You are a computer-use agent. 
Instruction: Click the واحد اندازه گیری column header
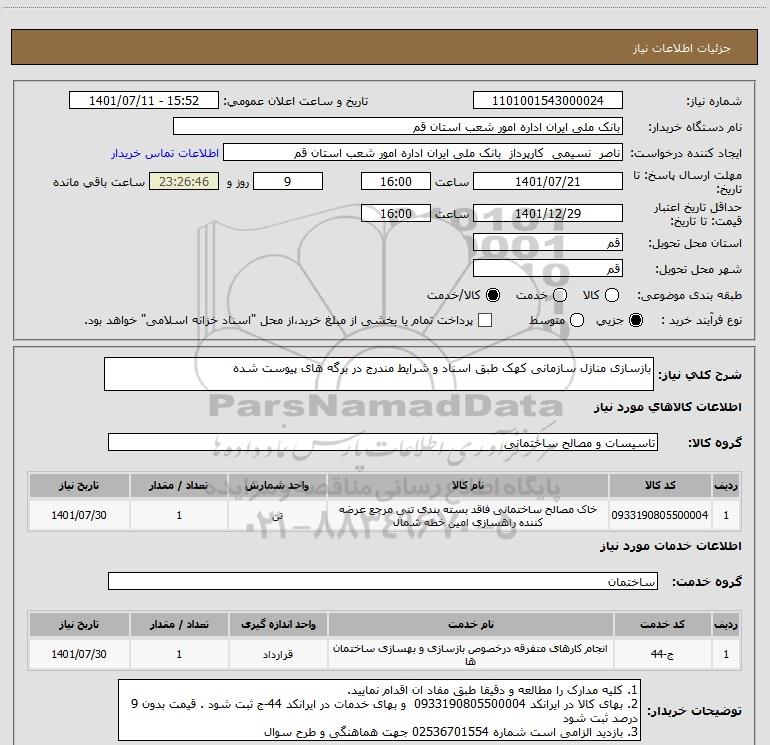(278, 624)
